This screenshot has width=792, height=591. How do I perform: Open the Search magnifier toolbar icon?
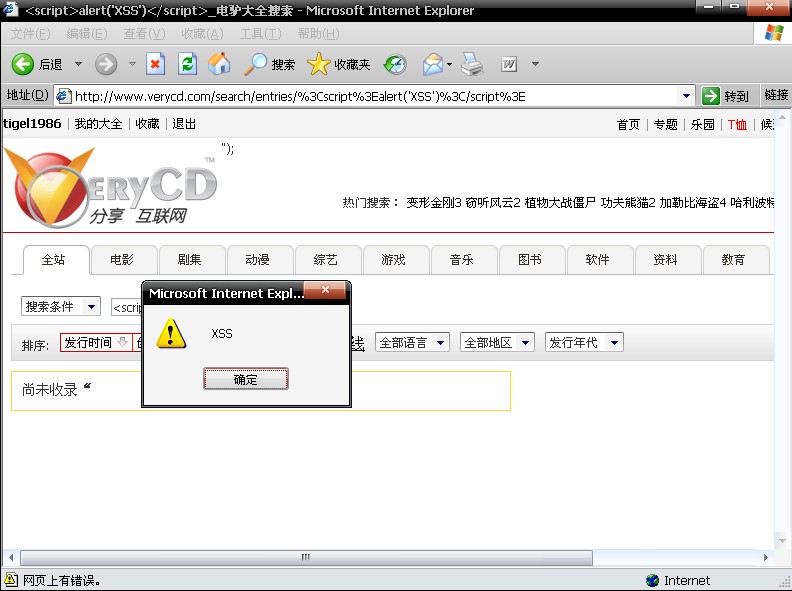255,64
